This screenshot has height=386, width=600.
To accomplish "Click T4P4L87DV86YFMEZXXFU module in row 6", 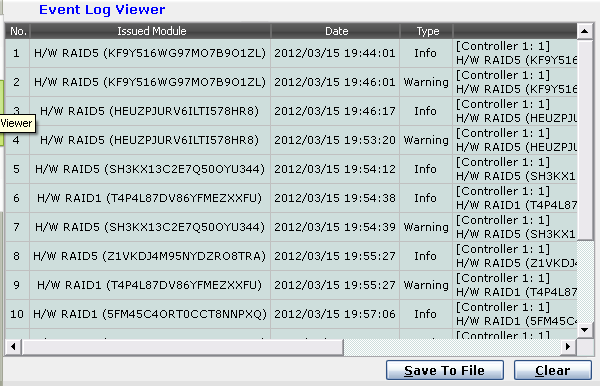I will coord(150,198).
